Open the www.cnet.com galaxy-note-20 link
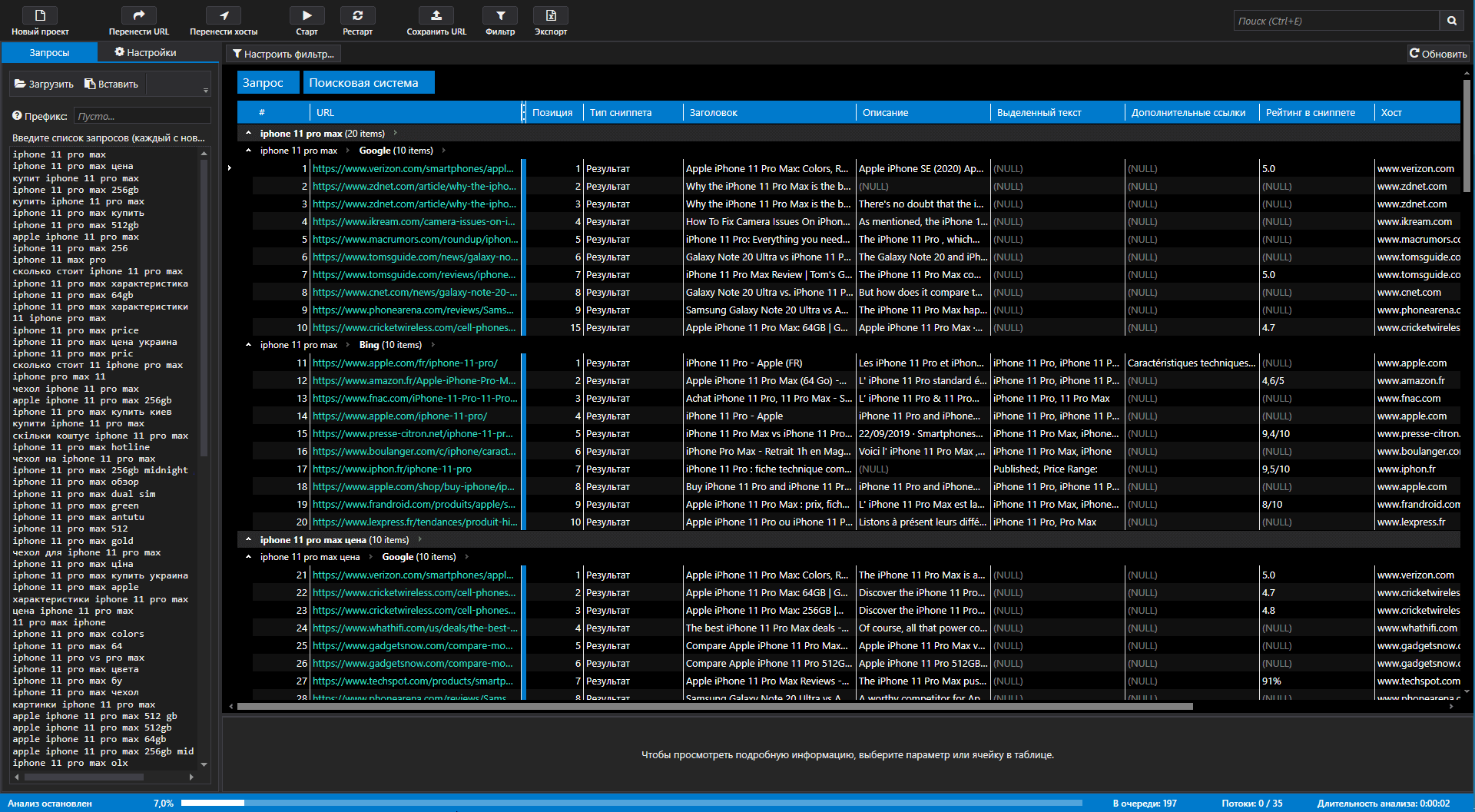Image resolution: width=1475 pixels, height=812 pixels. pos(414,292)
